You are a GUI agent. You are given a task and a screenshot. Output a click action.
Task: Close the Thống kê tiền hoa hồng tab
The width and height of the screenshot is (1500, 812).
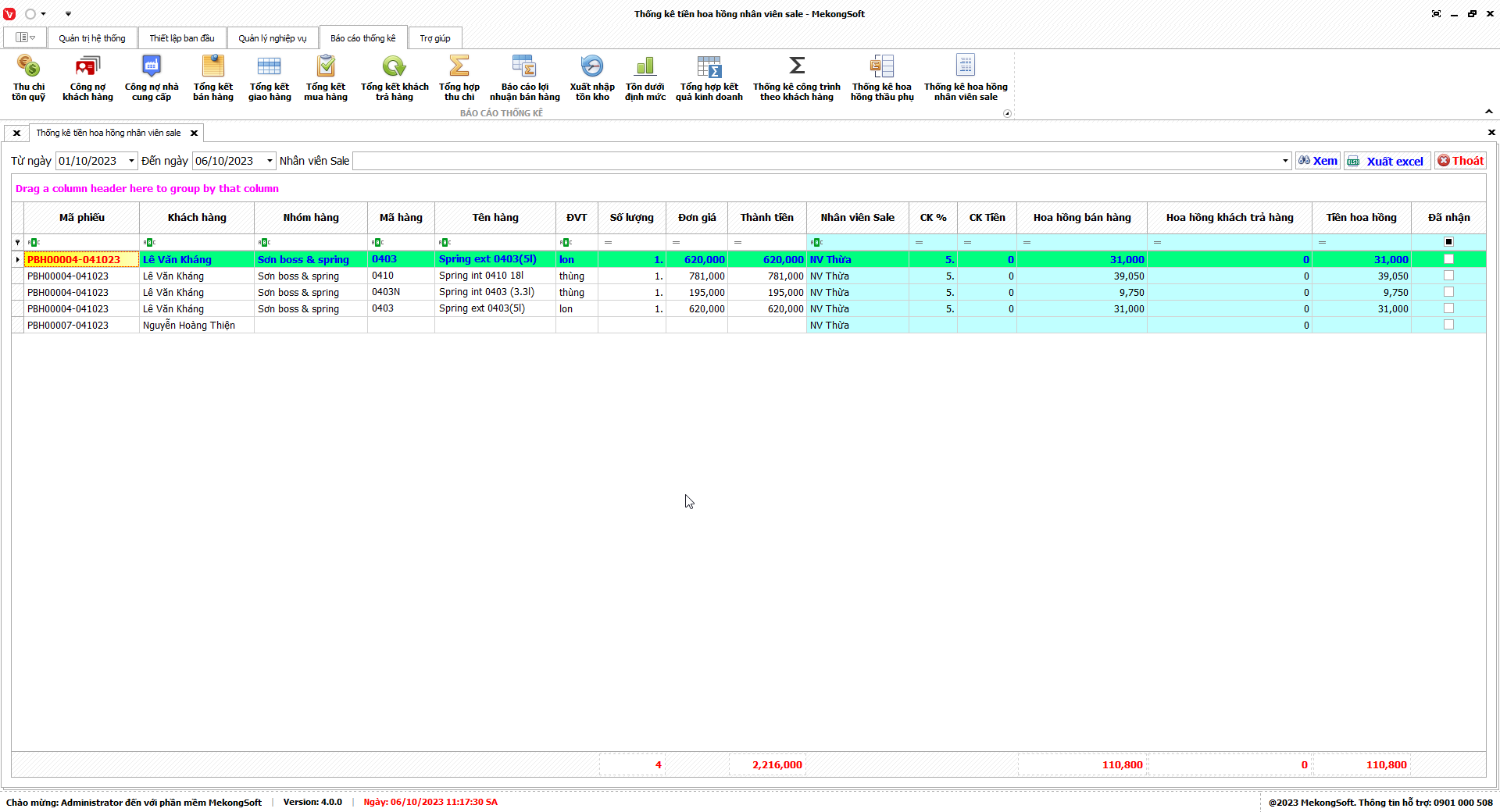[195, 134]
